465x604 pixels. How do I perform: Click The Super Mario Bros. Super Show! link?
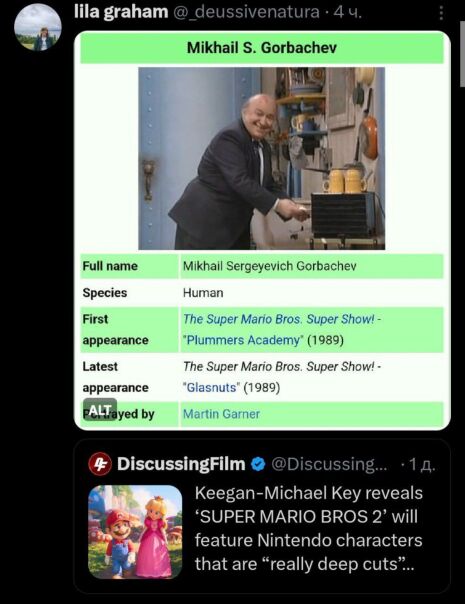point(279,319)
